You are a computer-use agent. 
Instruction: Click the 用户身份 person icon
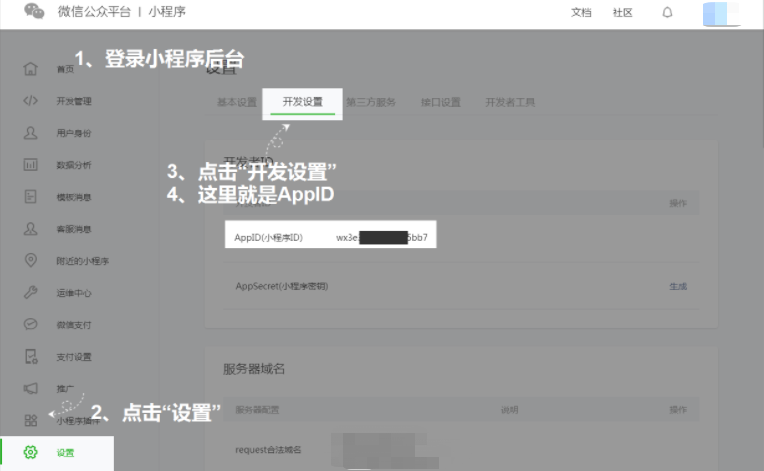[x=30, y=133]
